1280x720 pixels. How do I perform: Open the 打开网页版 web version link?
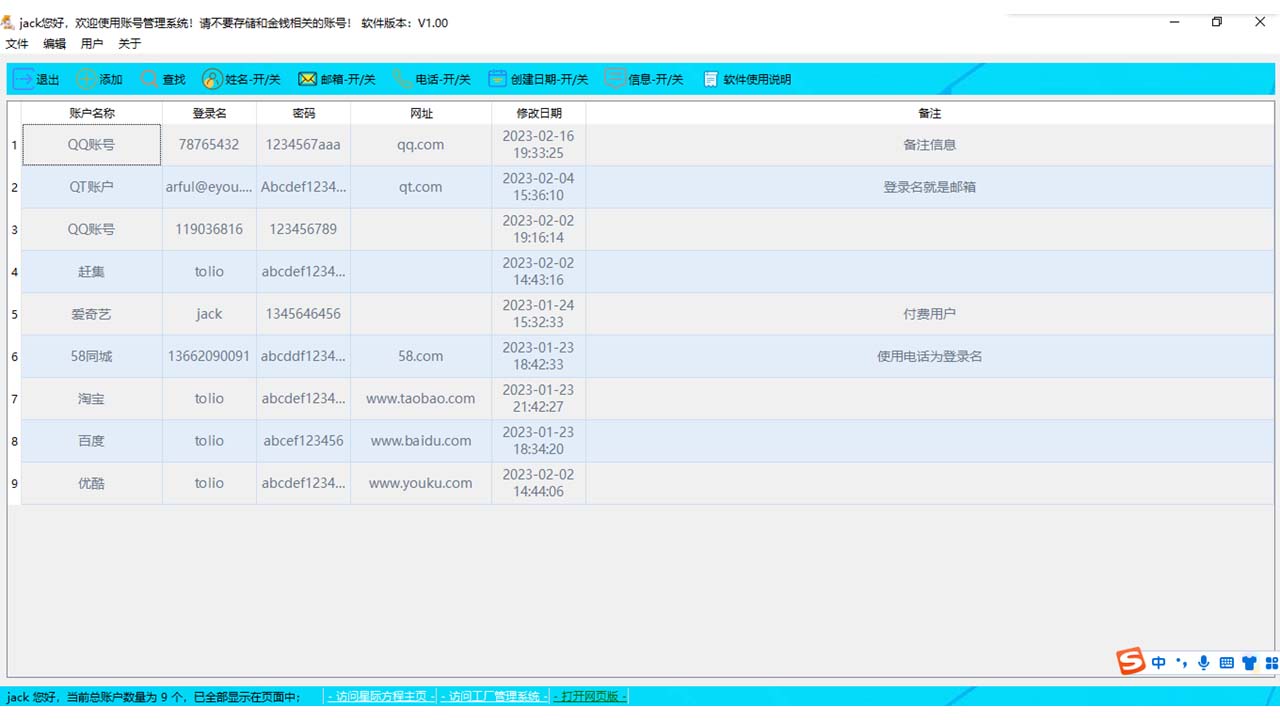click(x=590, y=696)
